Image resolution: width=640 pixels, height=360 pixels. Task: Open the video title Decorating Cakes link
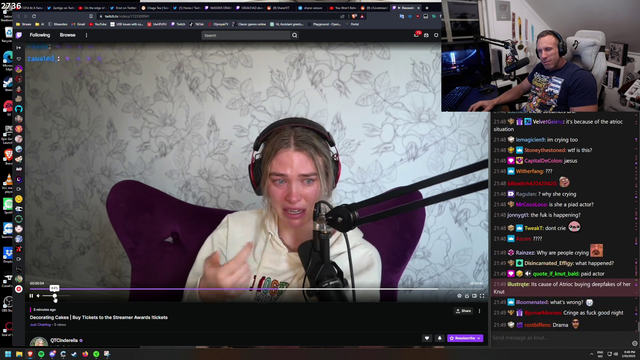[98, 317]
